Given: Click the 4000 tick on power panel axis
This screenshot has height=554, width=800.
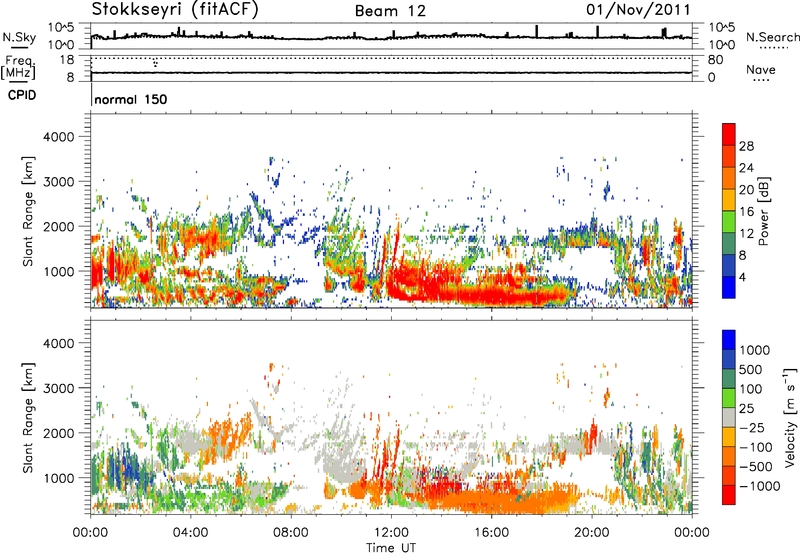Looking at the screenshot, I should [x=59, y=137].
